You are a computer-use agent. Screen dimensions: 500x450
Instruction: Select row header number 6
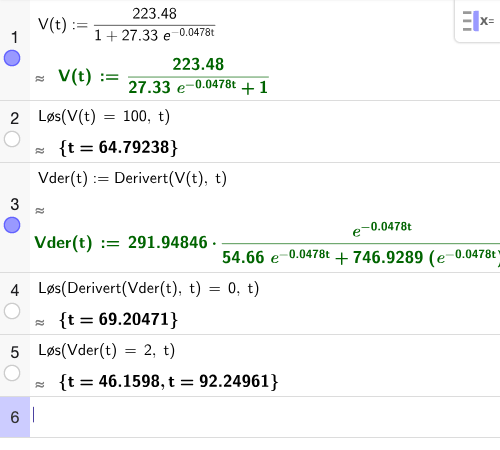pyautogui.click(x=15, y=417)
